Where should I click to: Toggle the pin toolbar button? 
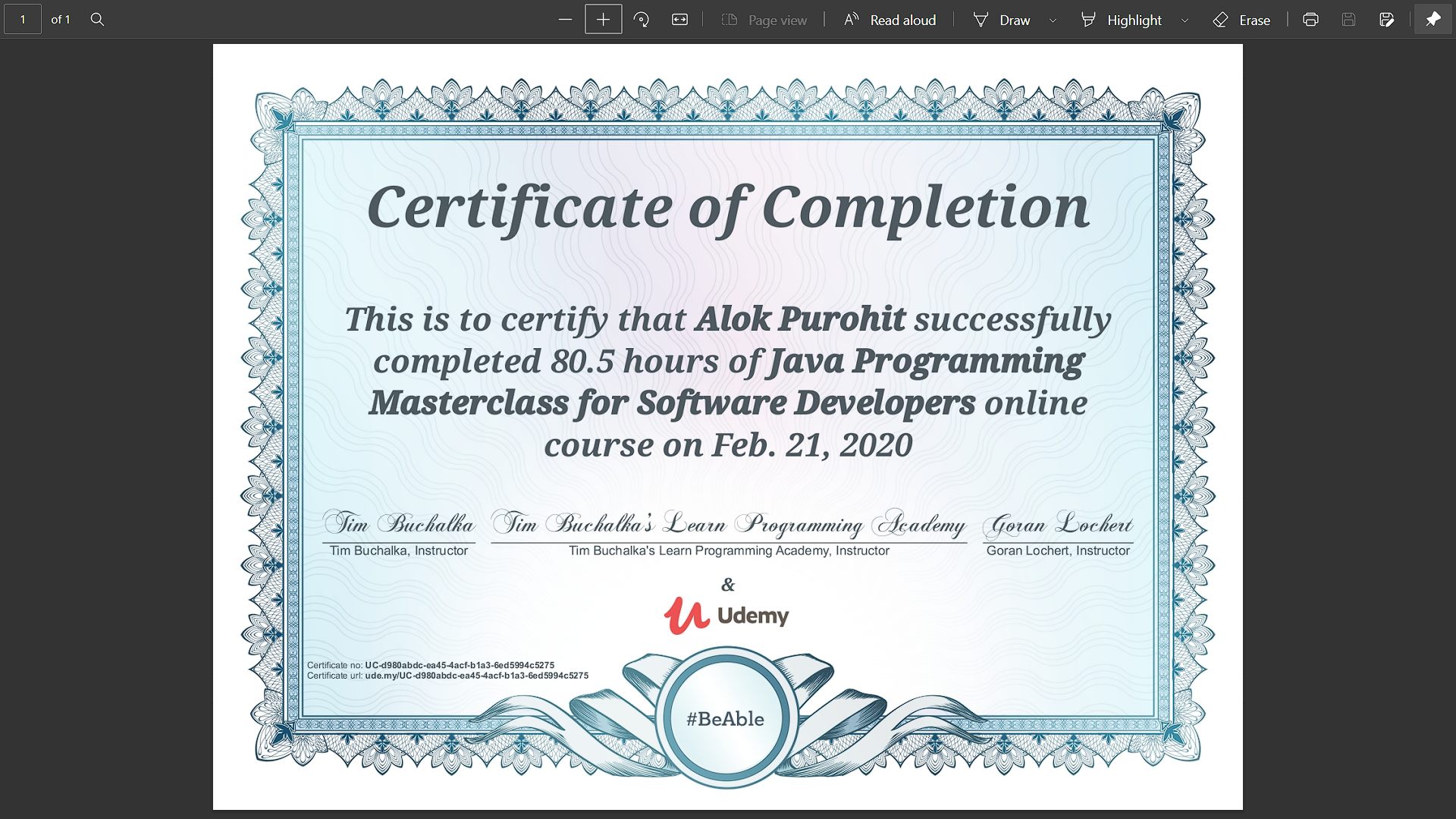coord(1433,20)
